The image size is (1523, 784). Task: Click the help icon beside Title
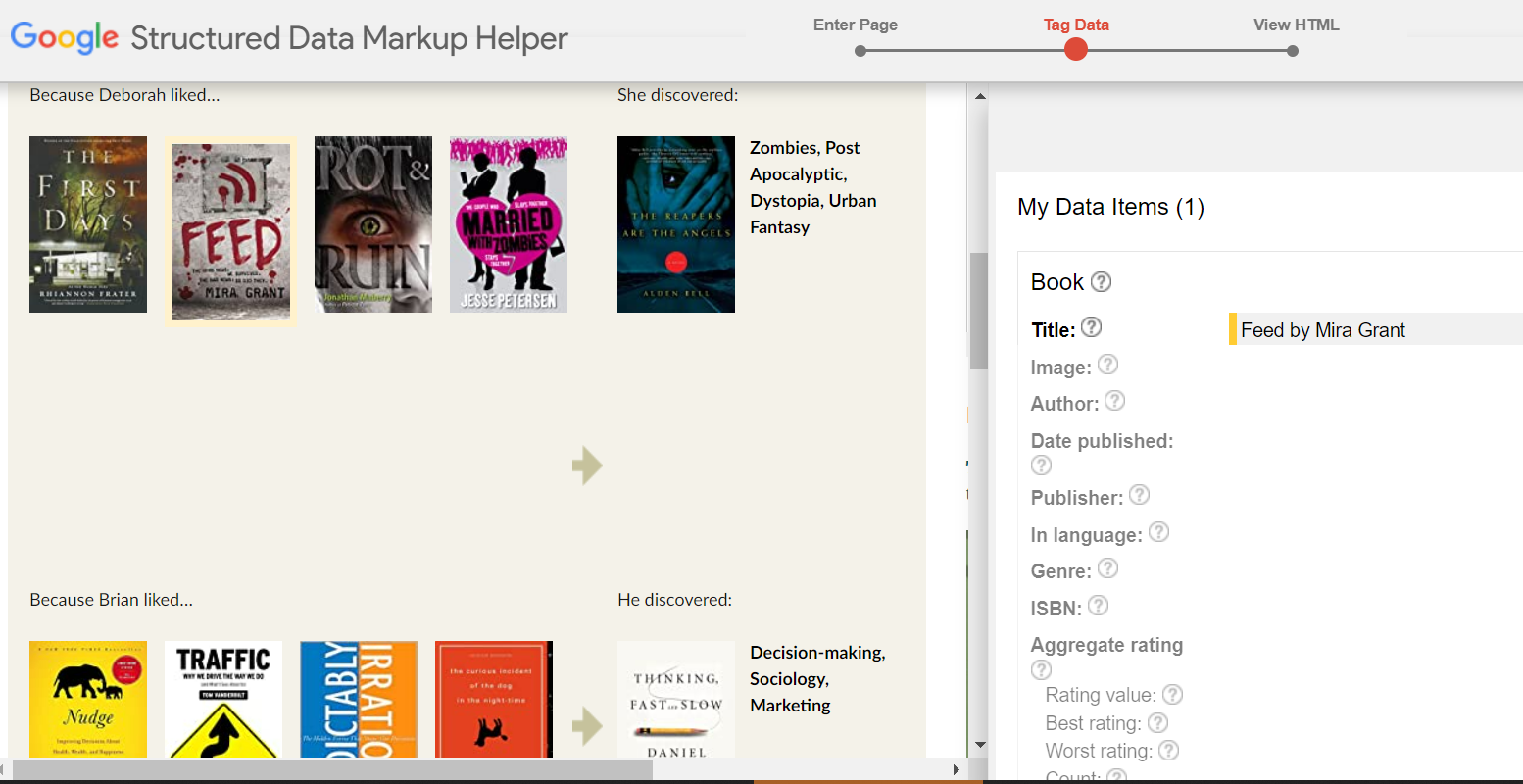coord(1092,327)
